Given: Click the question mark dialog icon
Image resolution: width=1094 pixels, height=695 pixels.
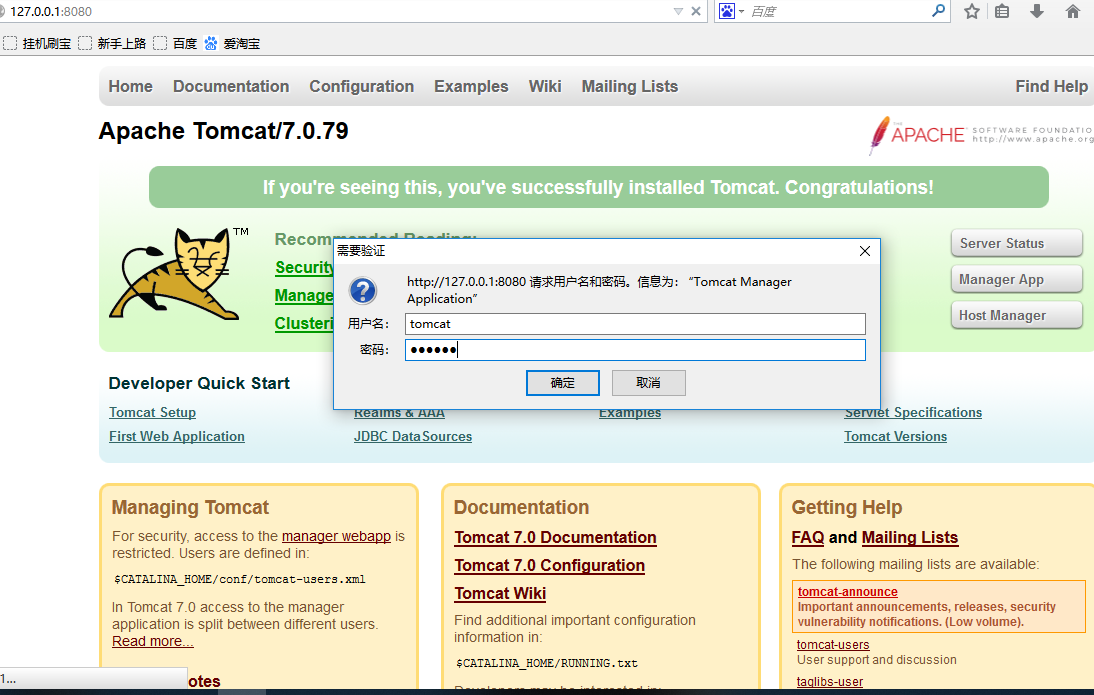Looking at the screenshot, I should pos(363,291).
